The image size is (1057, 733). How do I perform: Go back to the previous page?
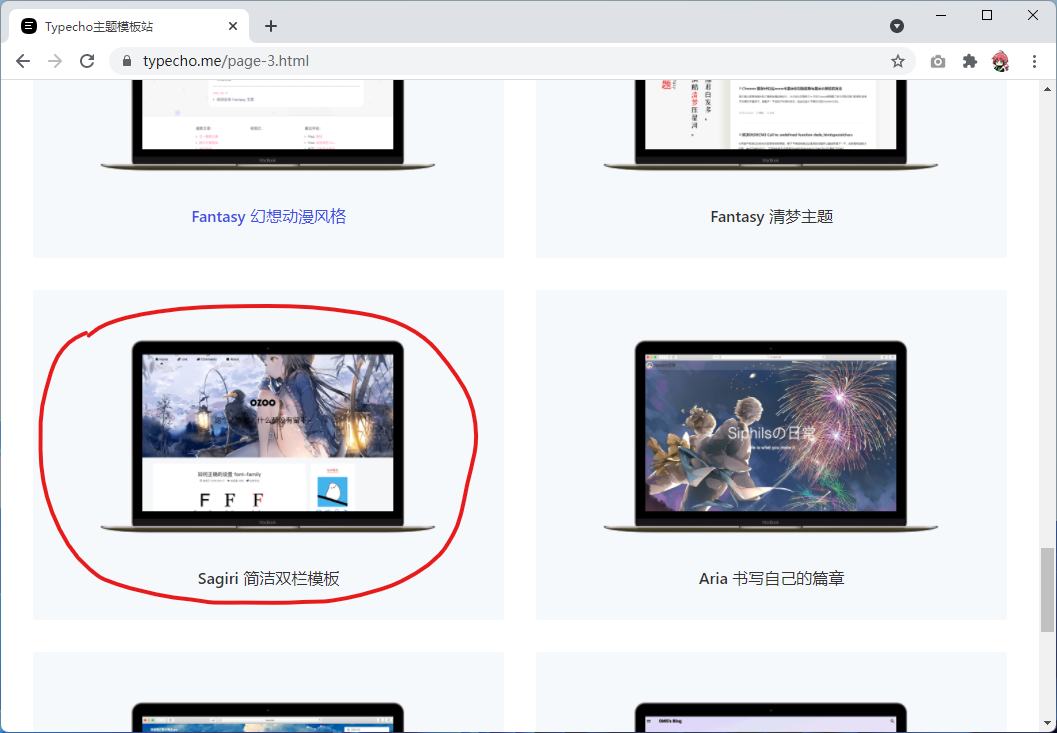(x=23, y=61)
